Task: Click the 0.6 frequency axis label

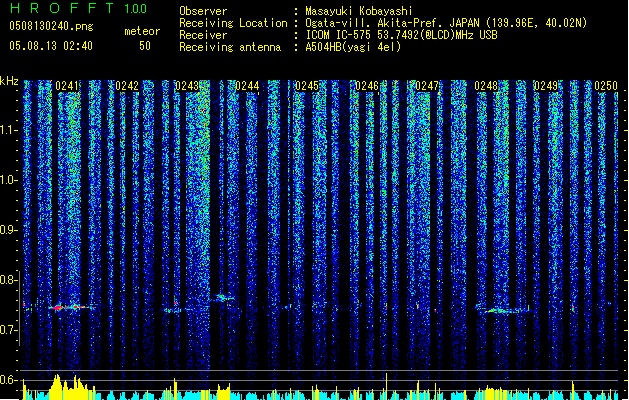Action: [8, 380]
